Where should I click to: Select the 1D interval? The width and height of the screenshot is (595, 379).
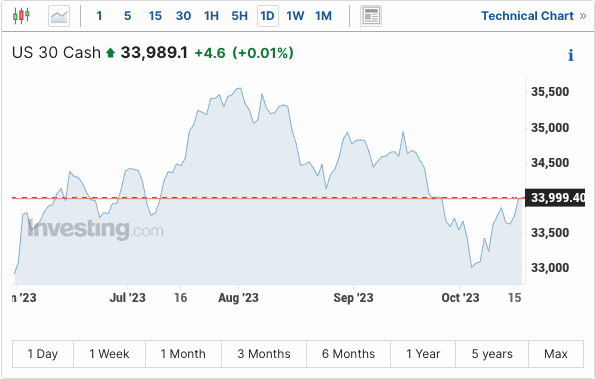coord(268,16)
